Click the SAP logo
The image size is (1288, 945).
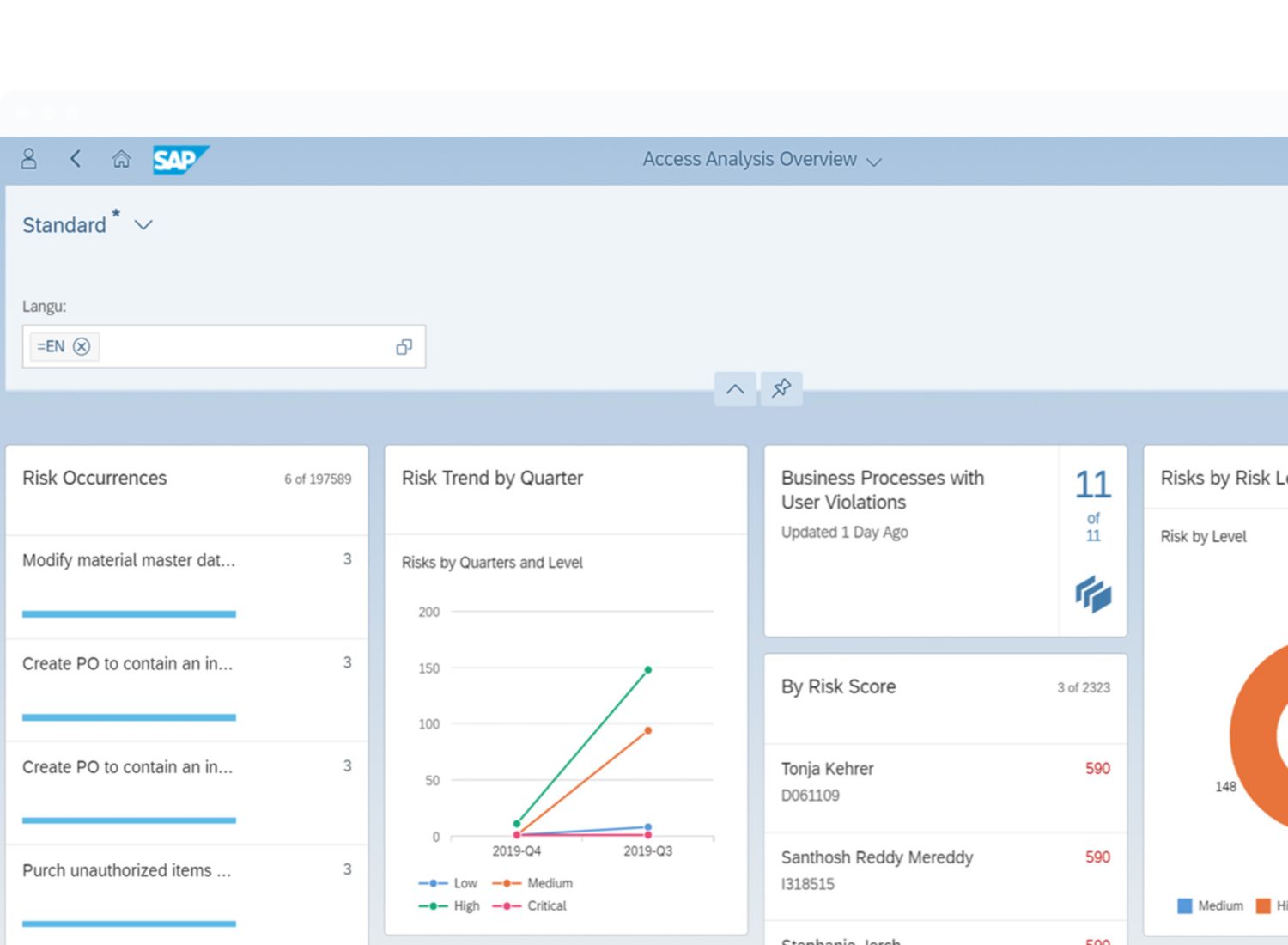click(x=179, y=160)
